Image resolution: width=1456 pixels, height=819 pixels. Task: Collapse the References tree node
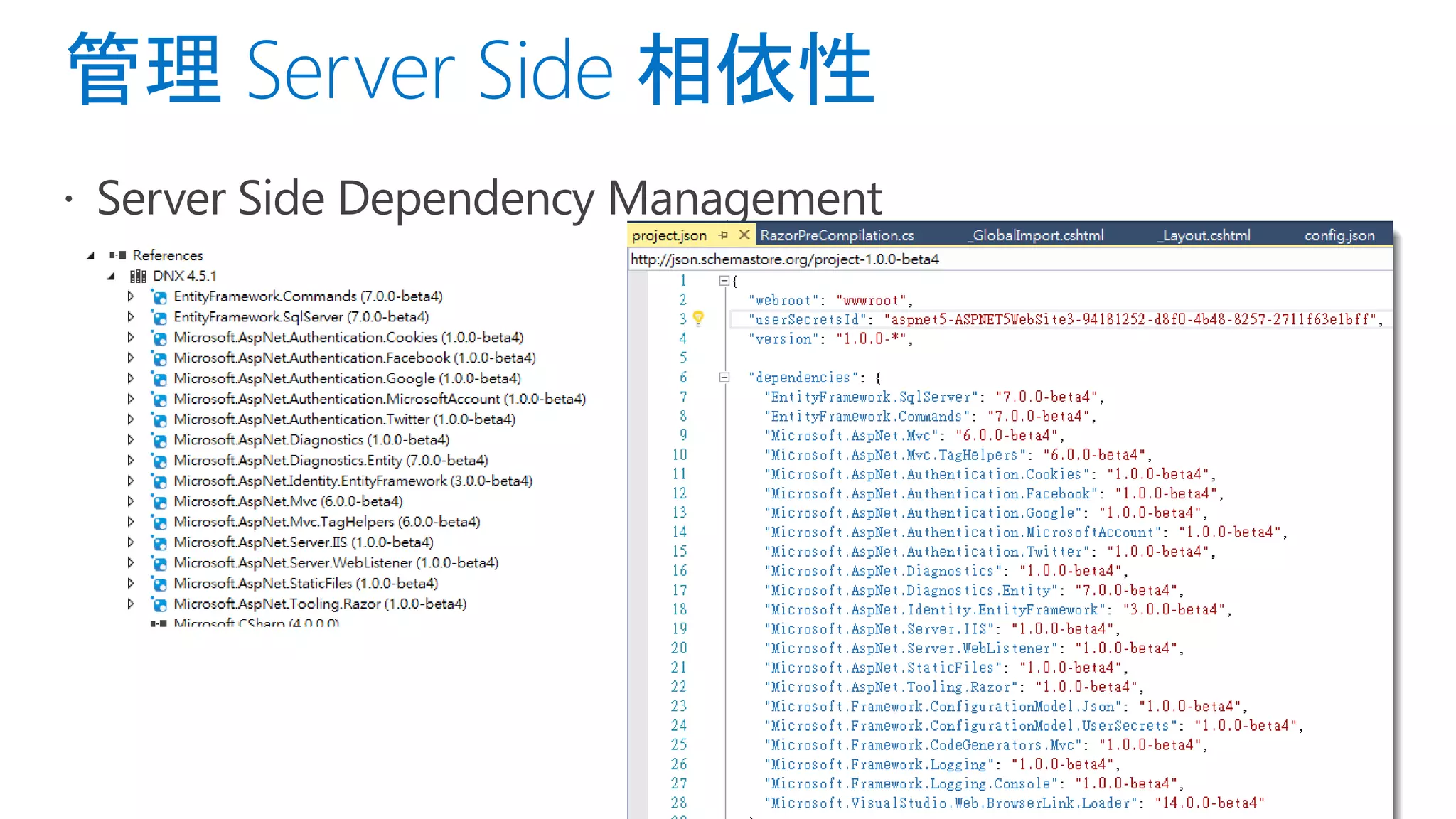tap(90, 256)
